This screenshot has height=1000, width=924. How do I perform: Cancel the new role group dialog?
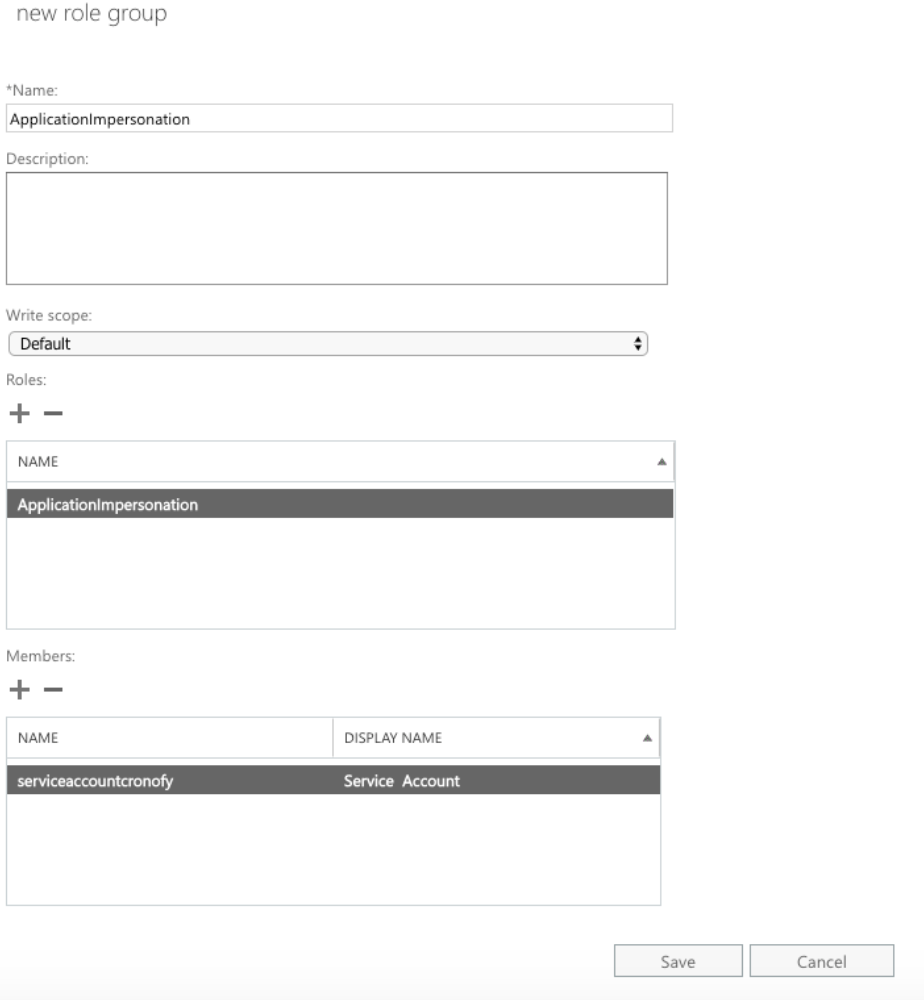coord(821,961)
